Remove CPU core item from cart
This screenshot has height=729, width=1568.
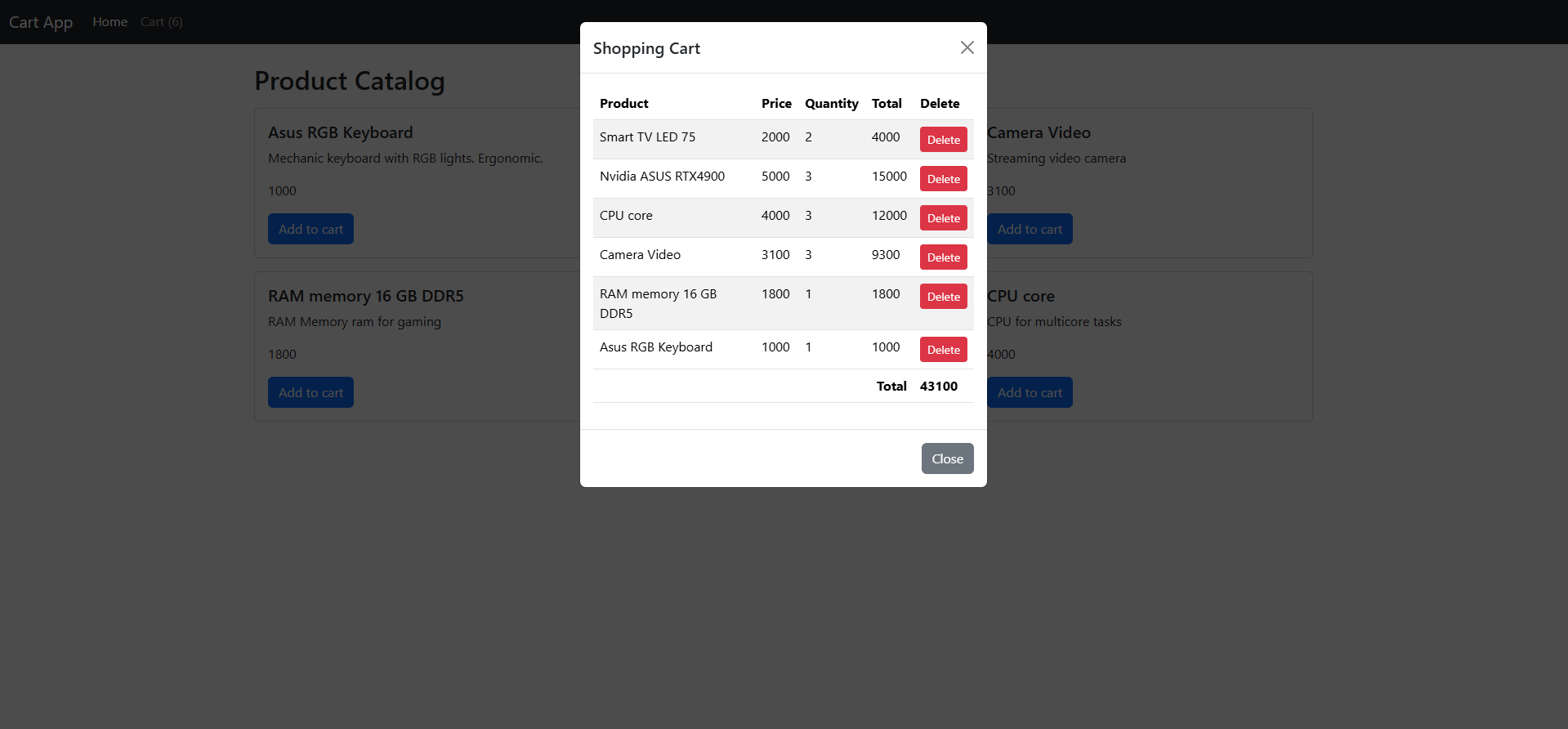pos(943,218)
